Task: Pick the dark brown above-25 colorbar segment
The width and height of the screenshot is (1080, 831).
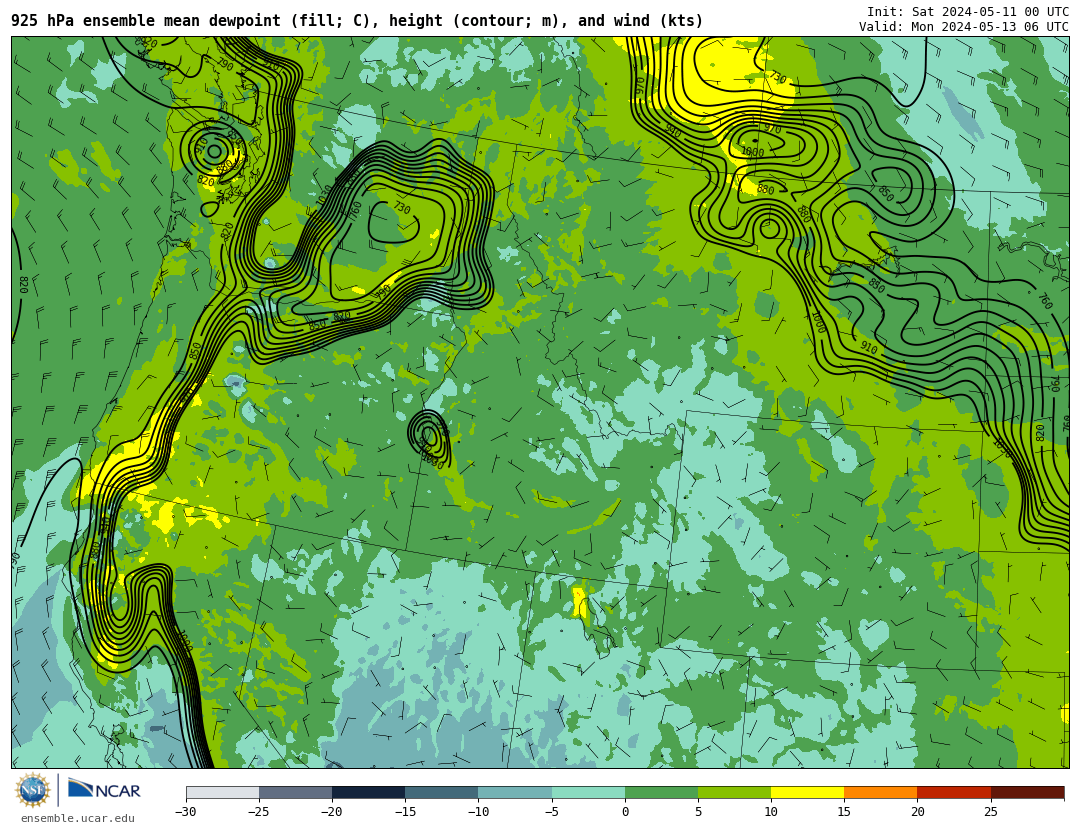Action: click(x=1028, y=792)
